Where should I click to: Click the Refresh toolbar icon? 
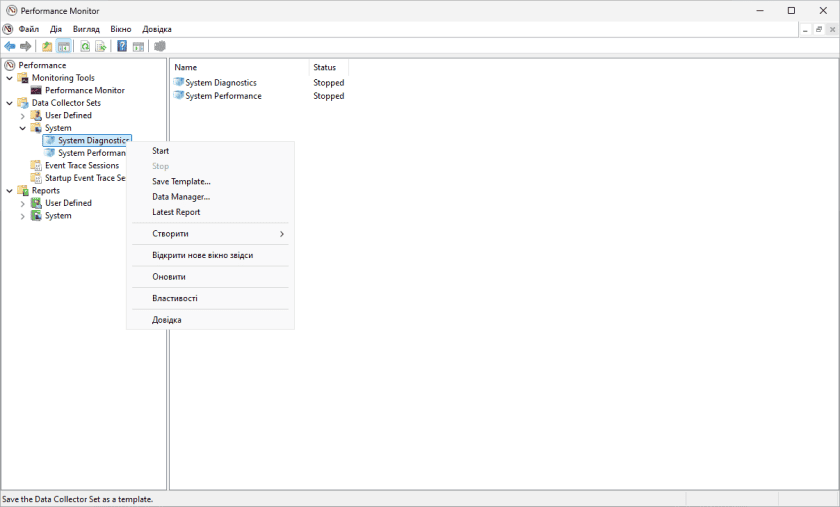coord(85,46)
